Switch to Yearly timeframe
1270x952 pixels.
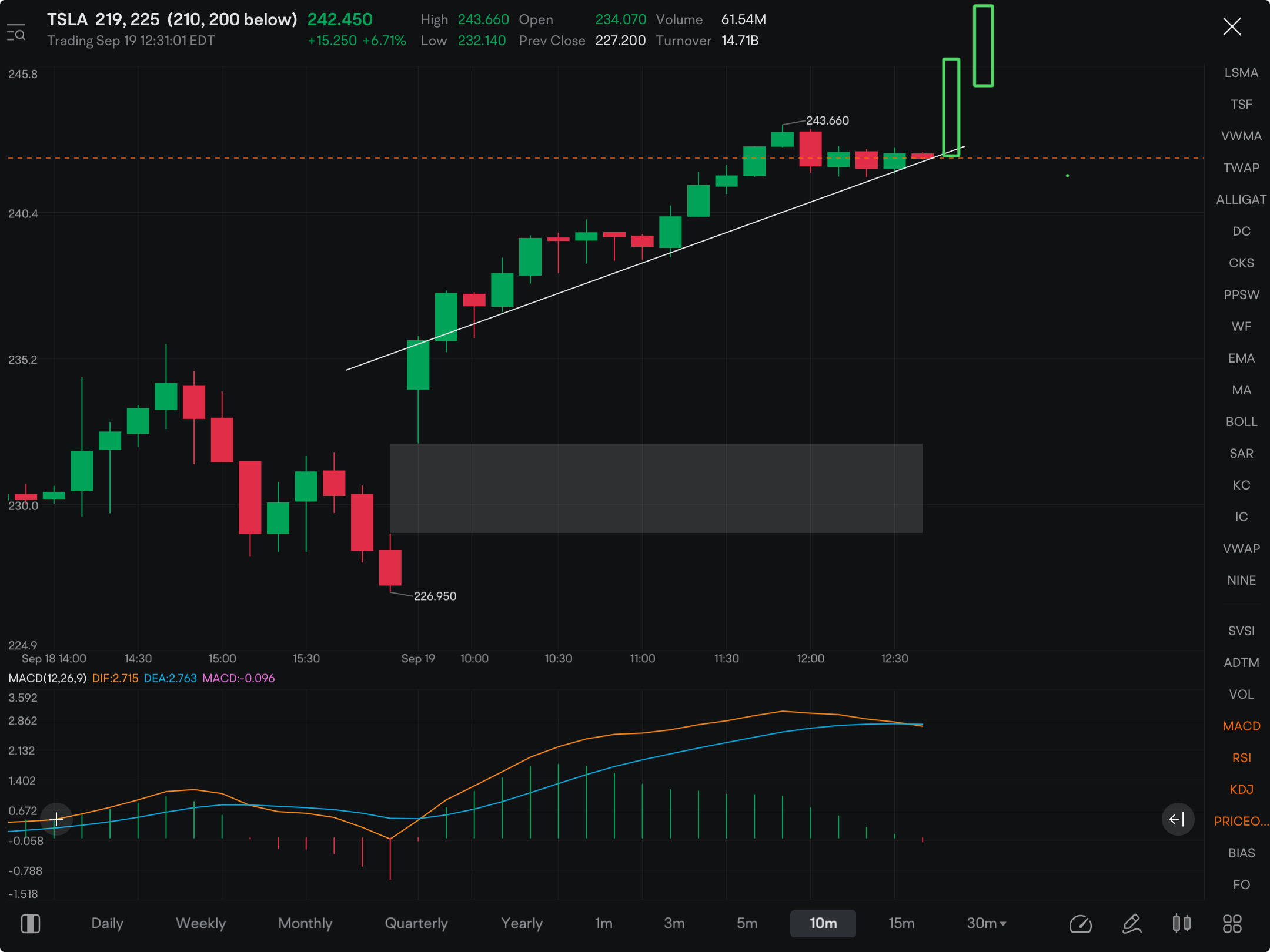(x=522, y=923)
